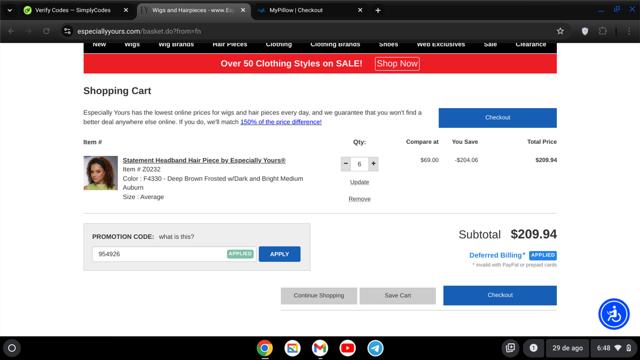This screenshot has height=360, width=640.
Task: Close the Verify Codes SimplyCodes tab
Action: (126, 10)
